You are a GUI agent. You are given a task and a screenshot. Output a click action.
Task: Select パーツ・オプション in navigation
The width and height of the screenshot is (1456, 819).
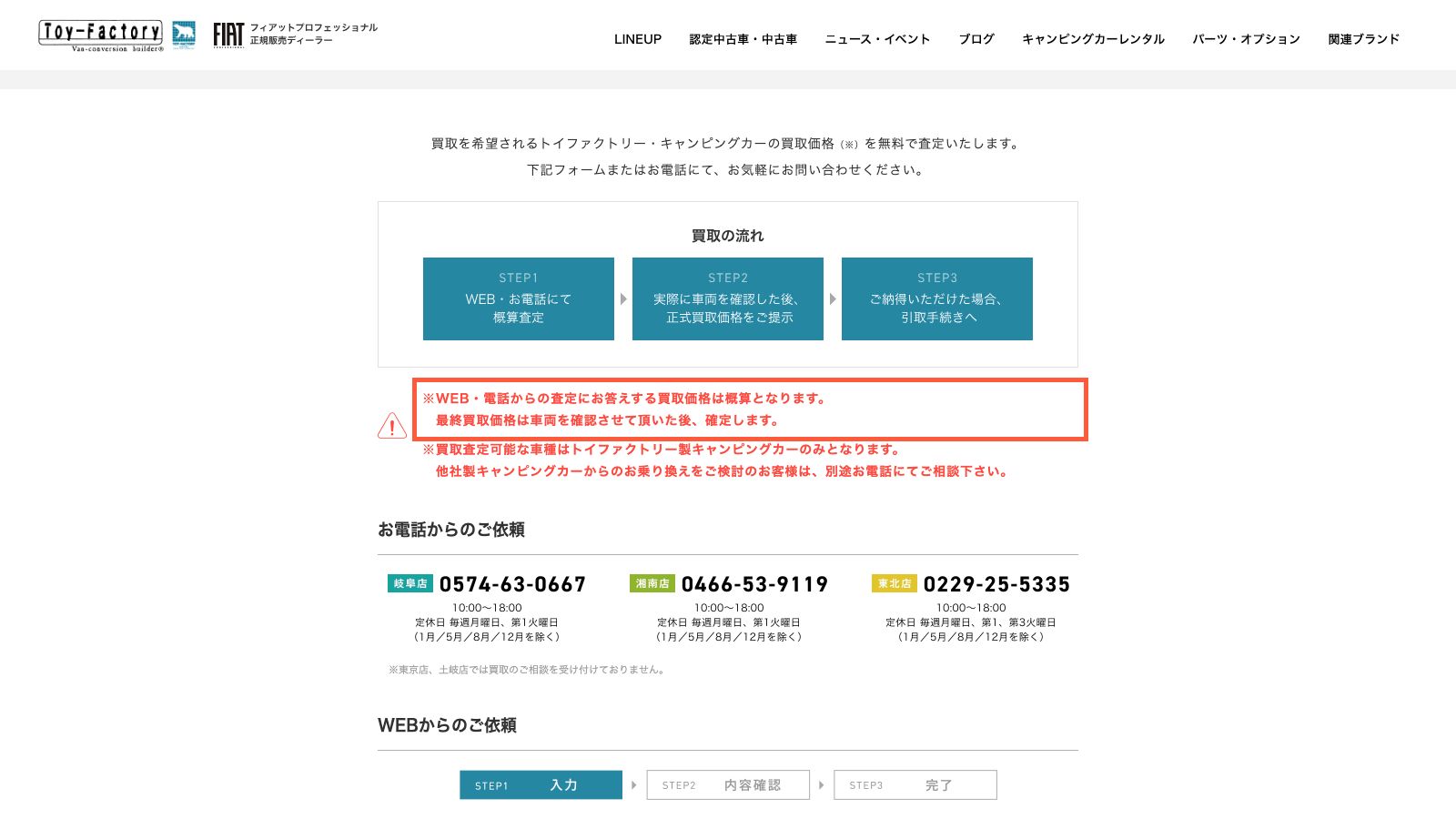[x=1246, y=39]
